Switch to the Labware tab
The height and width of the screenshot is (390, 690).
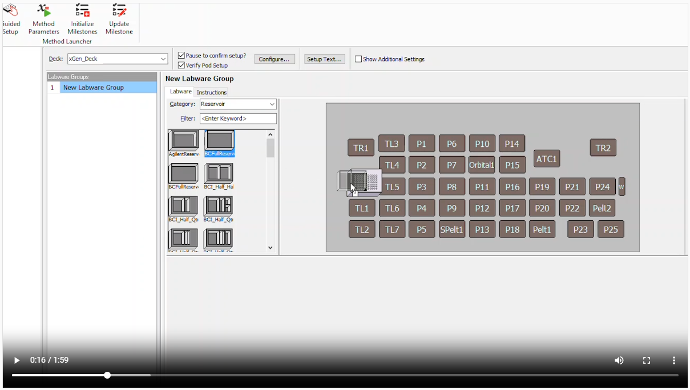click(181, 92)
